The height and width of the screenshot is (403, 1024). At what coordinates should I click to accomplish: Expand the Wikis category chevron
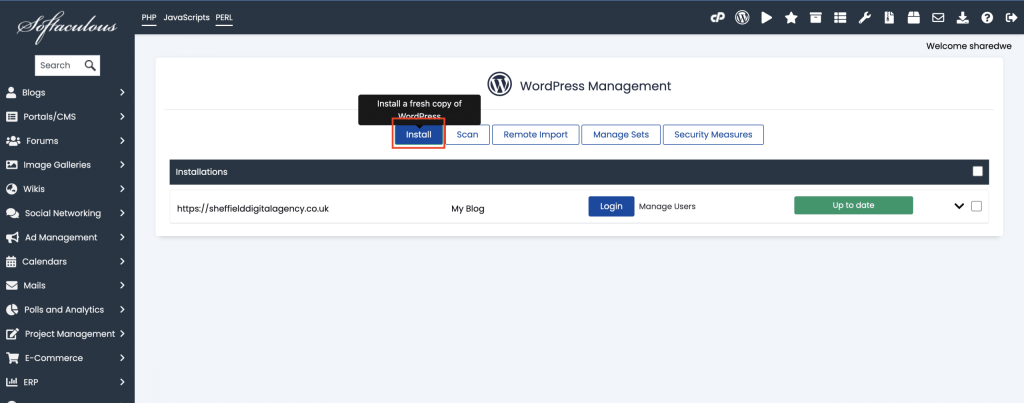[122, 189]
